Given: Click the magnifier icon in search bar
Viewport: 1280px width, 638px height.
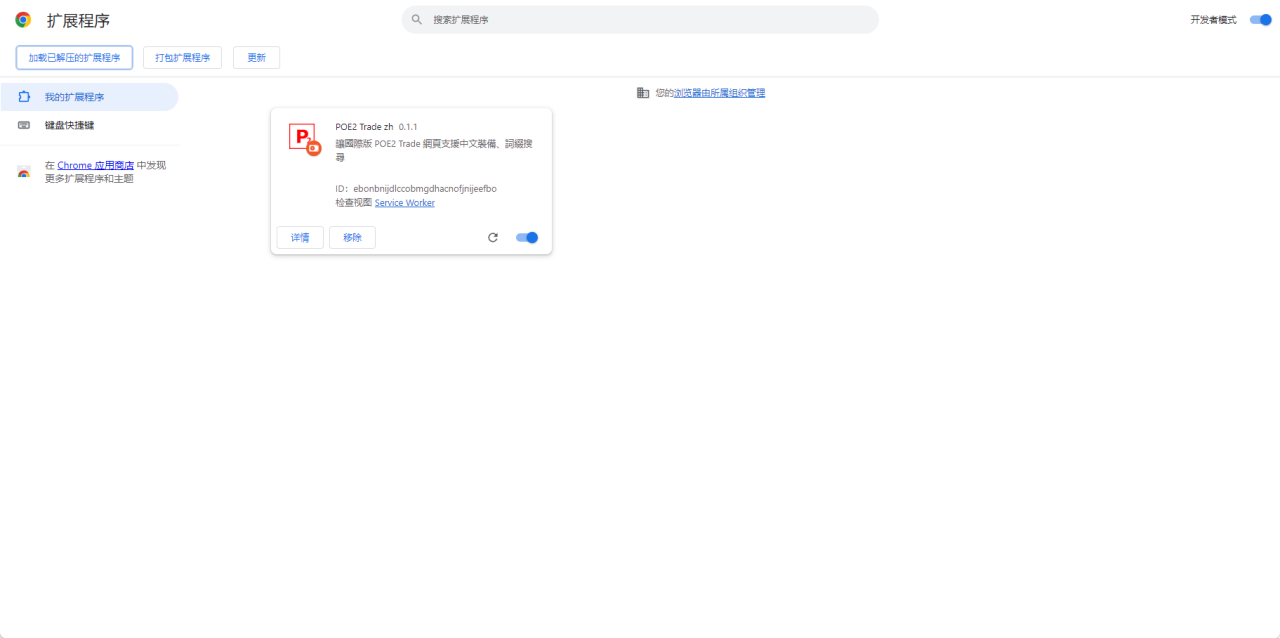Looking at the screenshot, I should click(x=417, y=20).
